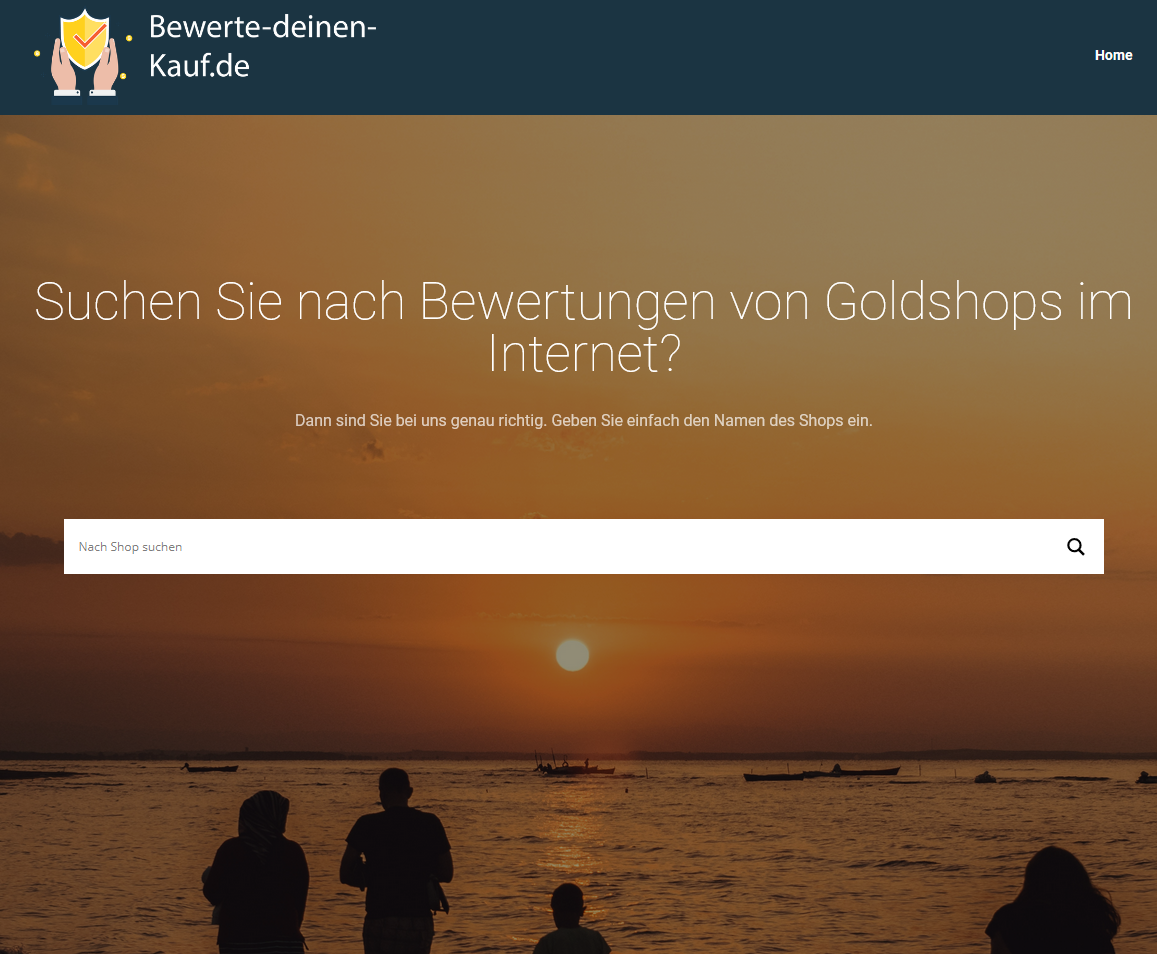1157x954 pixels.
Task: Select the subtitle 'Dann sind Sie bei uns genau richtig'
Action: [x=420, y=421]
